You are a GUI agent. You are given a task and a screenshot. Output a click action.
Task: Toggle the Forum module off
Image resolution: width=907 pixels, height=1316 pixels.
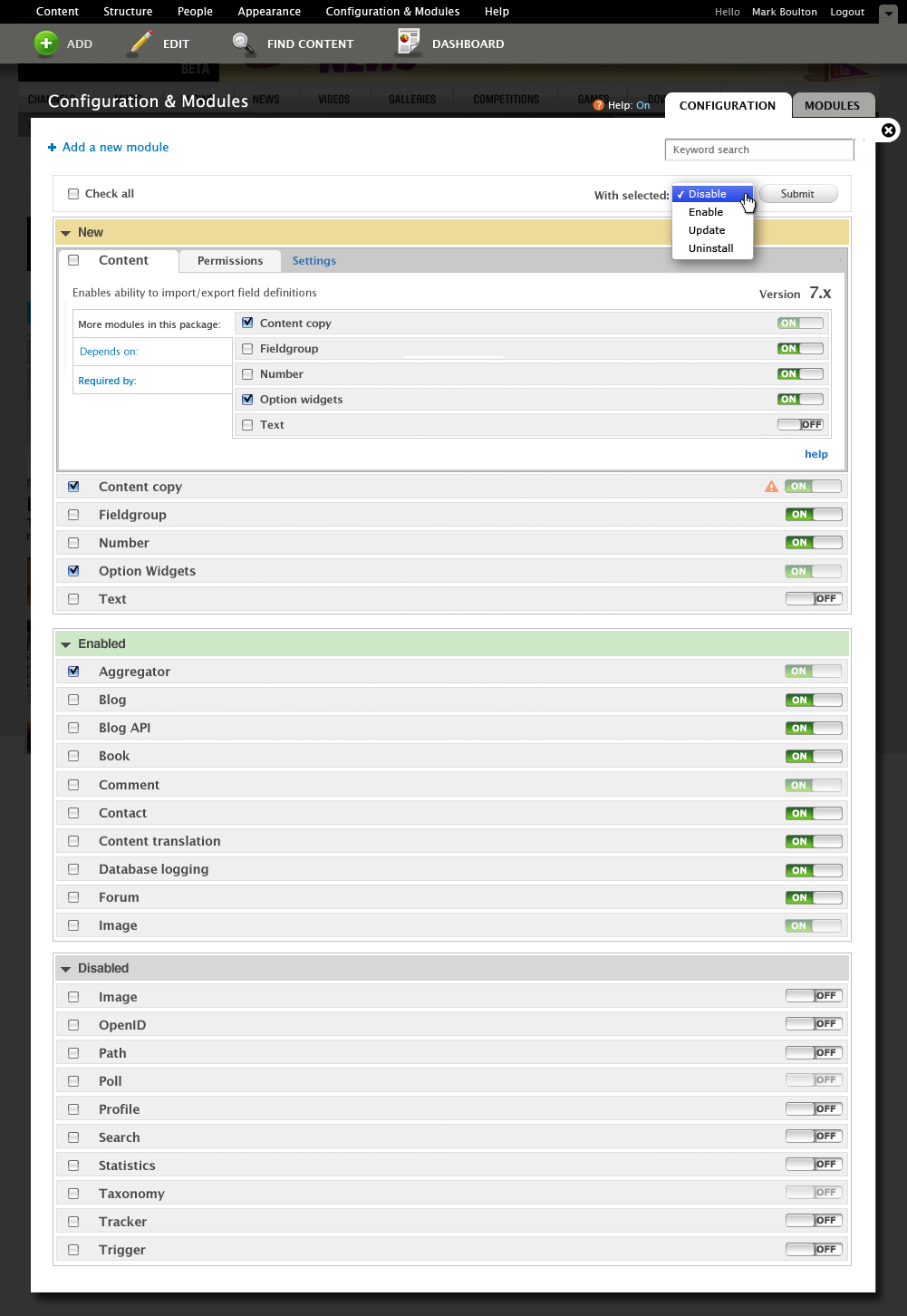coord(814,897)
